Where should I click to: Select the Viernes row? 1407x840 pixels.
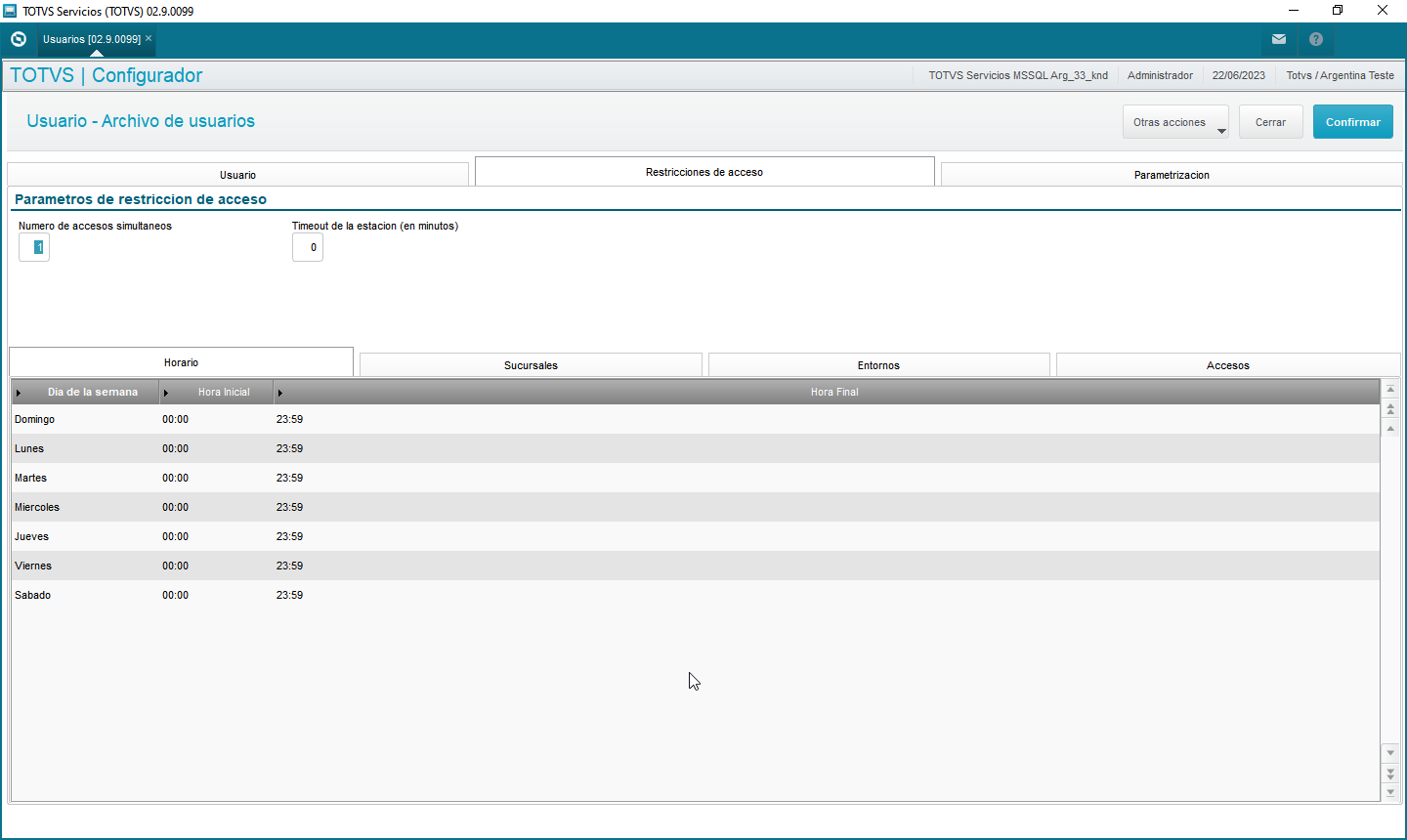pos(695,566)
